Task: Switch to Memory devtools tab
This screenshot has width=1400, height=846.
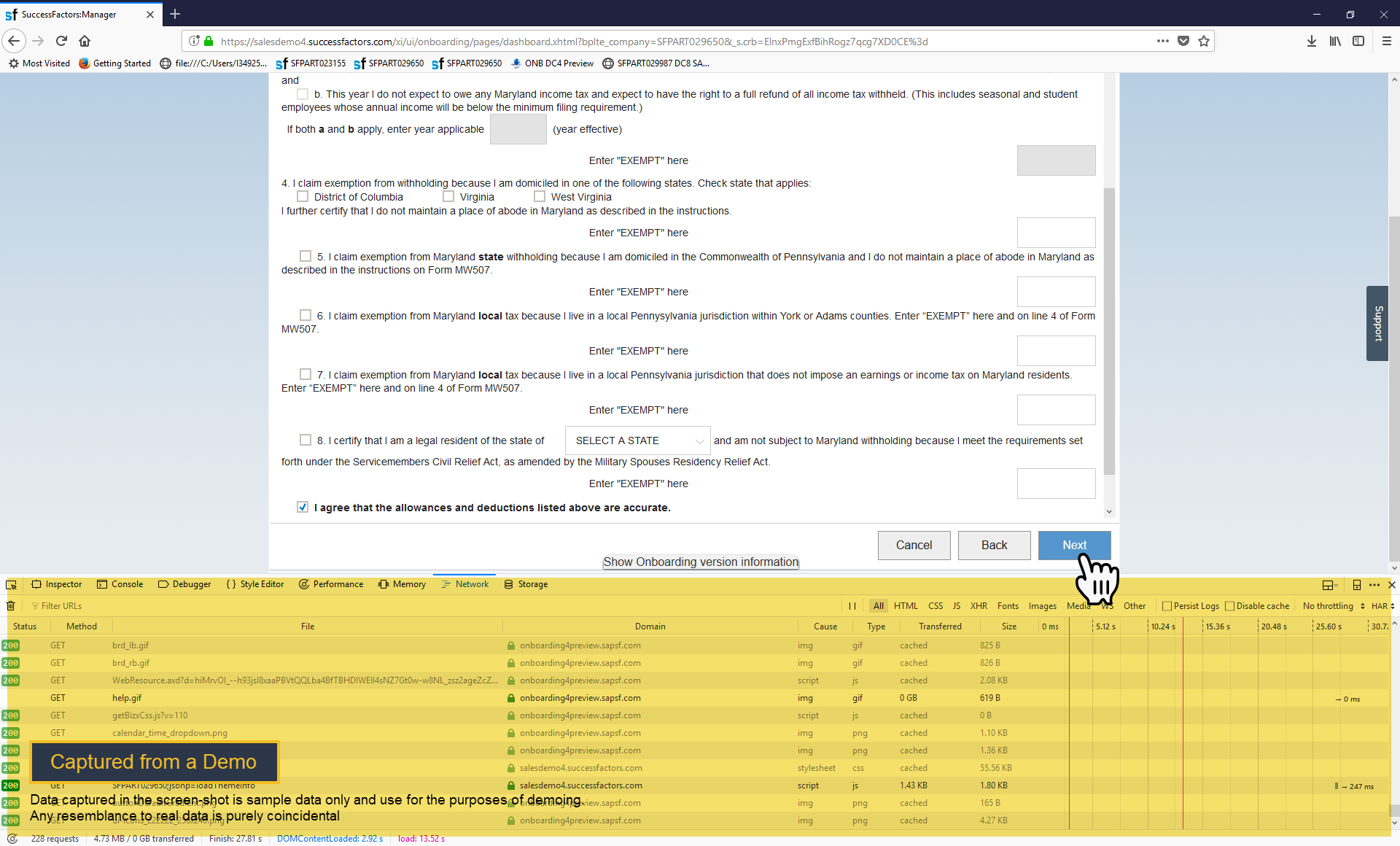Action: pos(402,584)
